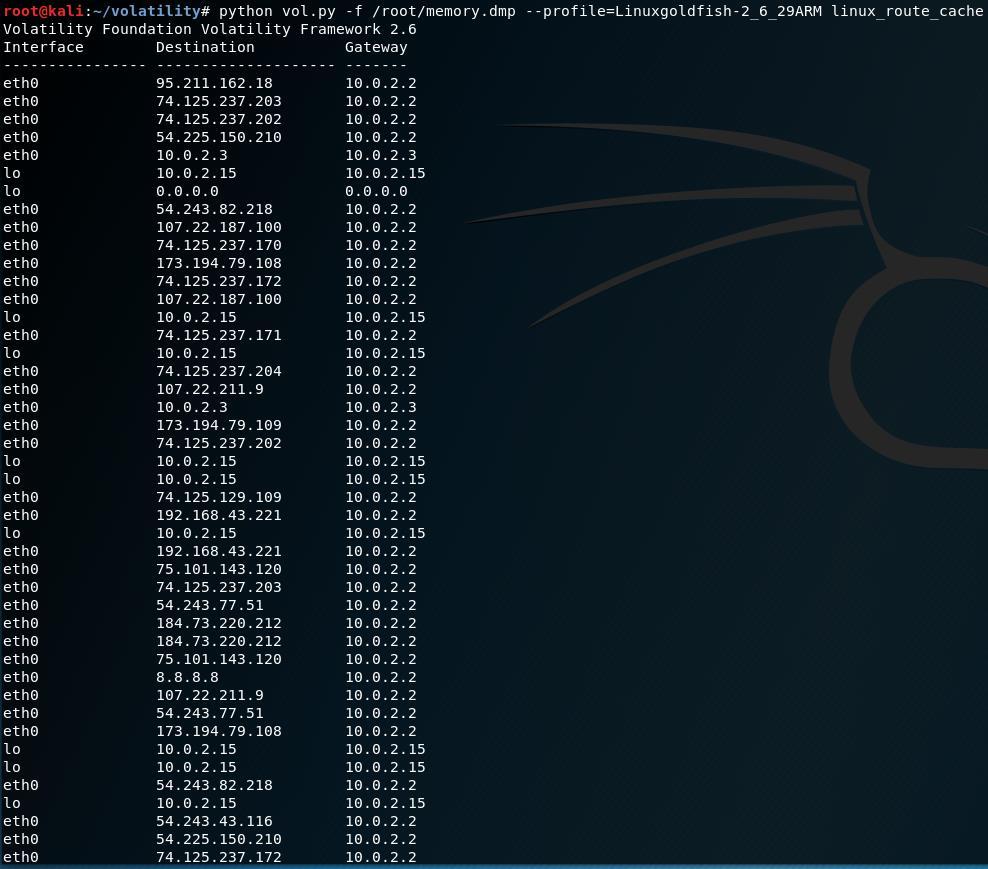Screen dimensions: 988x869
Task: Select destination 95.211.162.18
Action: pyautogui.click(x=214, y=83)
